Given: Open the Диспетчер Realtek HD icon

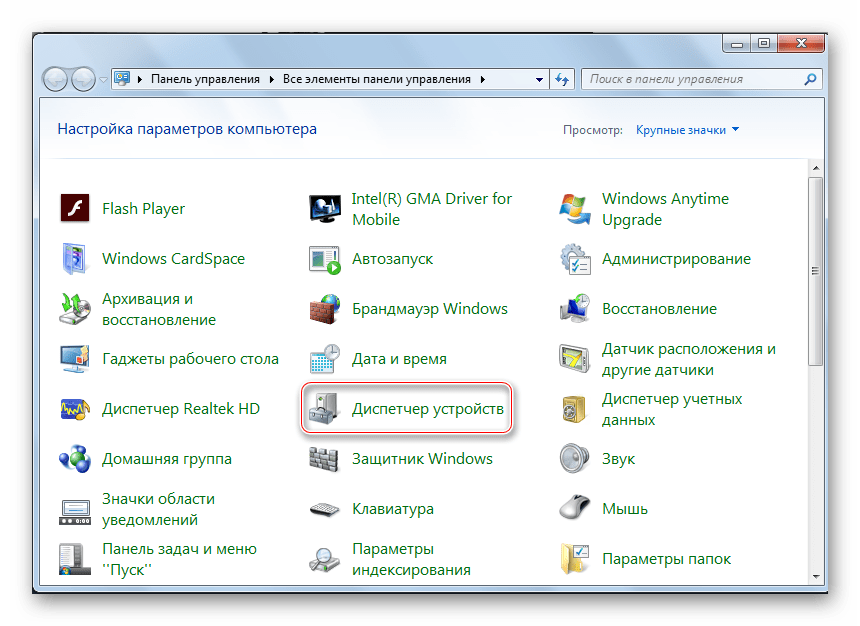Looking at the screenshot, I should (75, 409).
